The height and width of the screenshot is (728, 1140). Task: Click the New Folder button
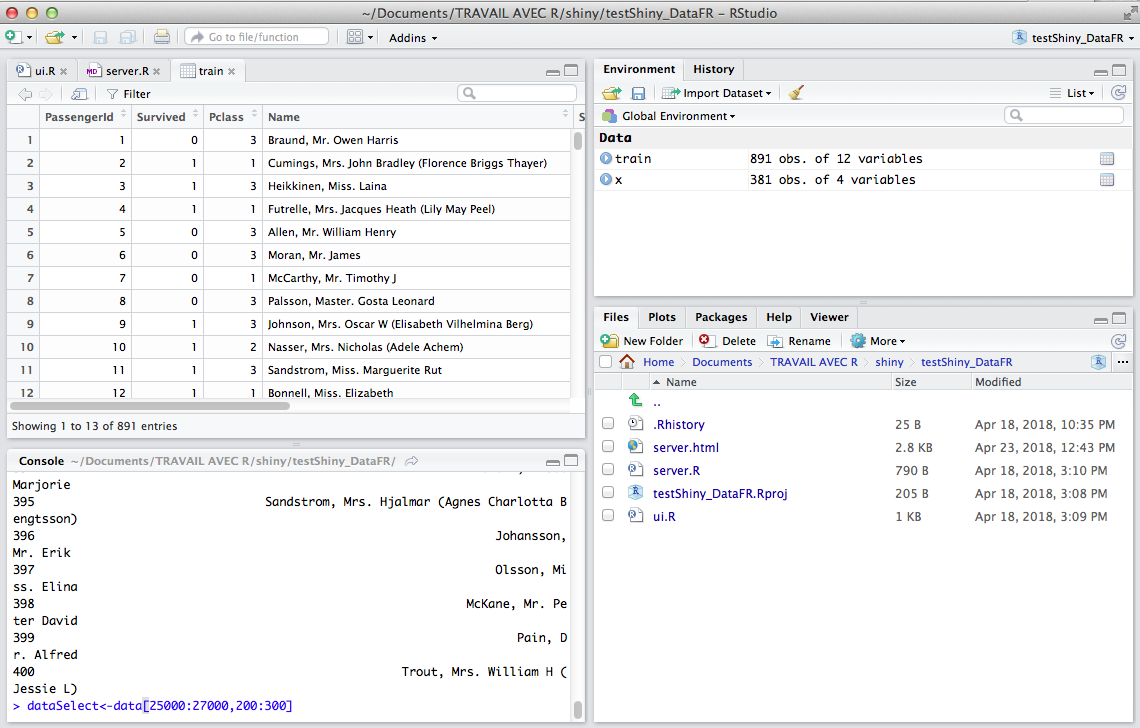[642, 341]
